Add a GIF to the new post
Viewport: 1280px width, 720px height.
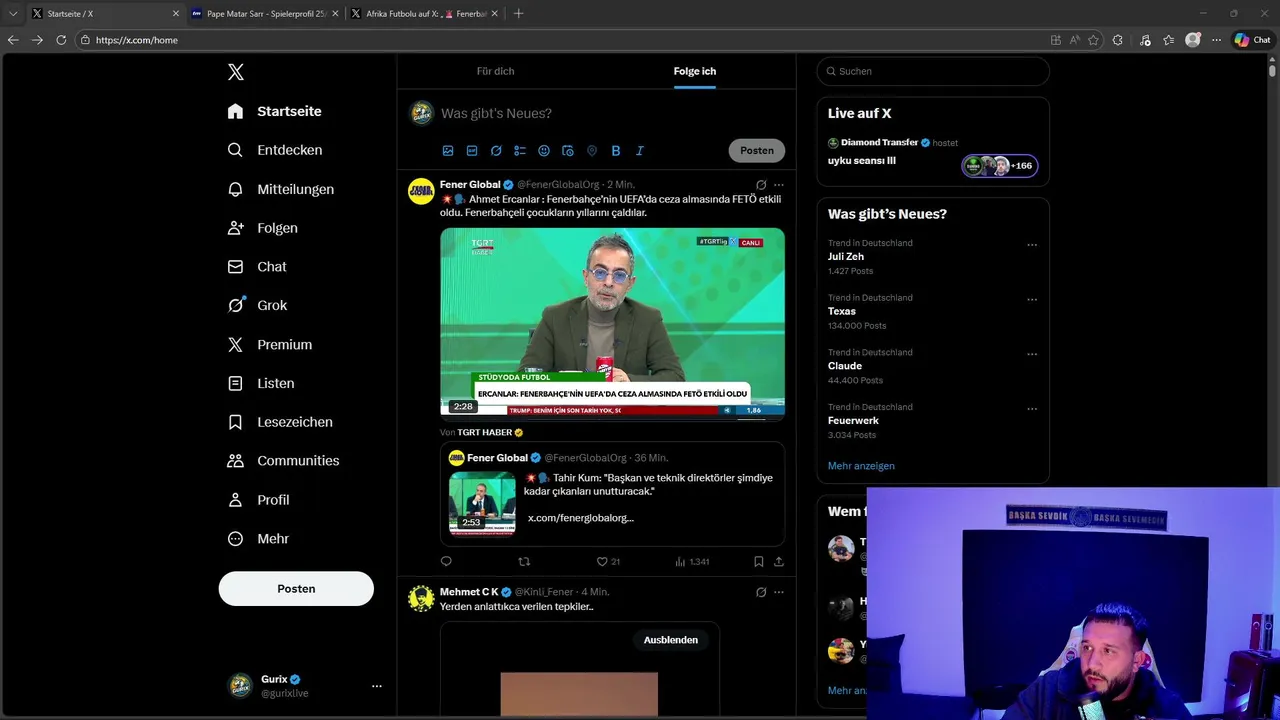coord(472,151)
